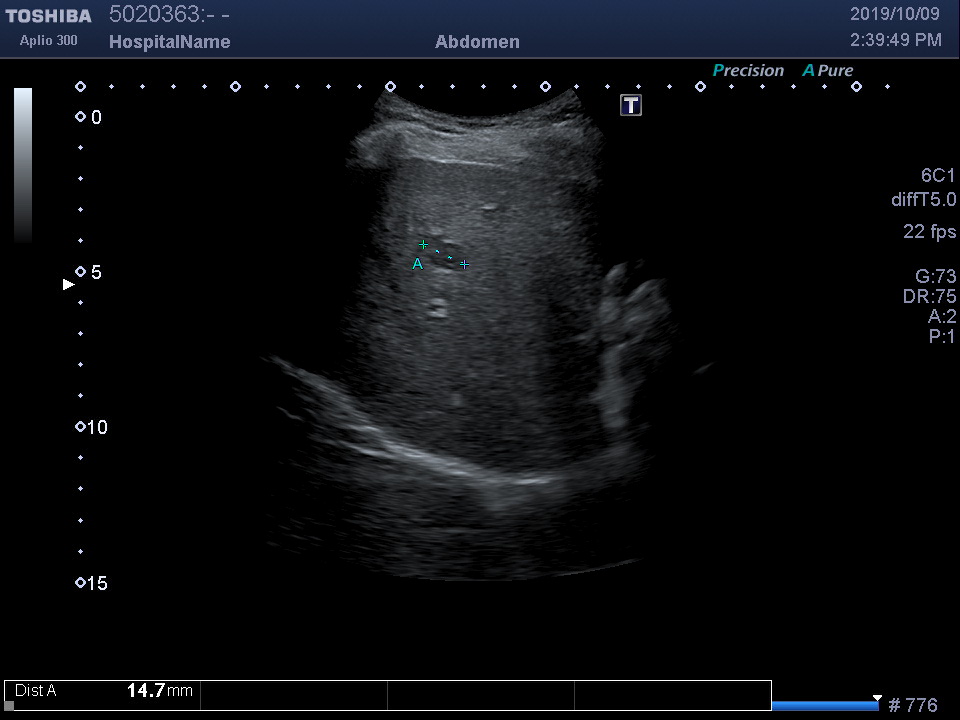The image size is (960, 720).
Task: Click the focus position triangle near depth 5
Action: coord(68,285)
